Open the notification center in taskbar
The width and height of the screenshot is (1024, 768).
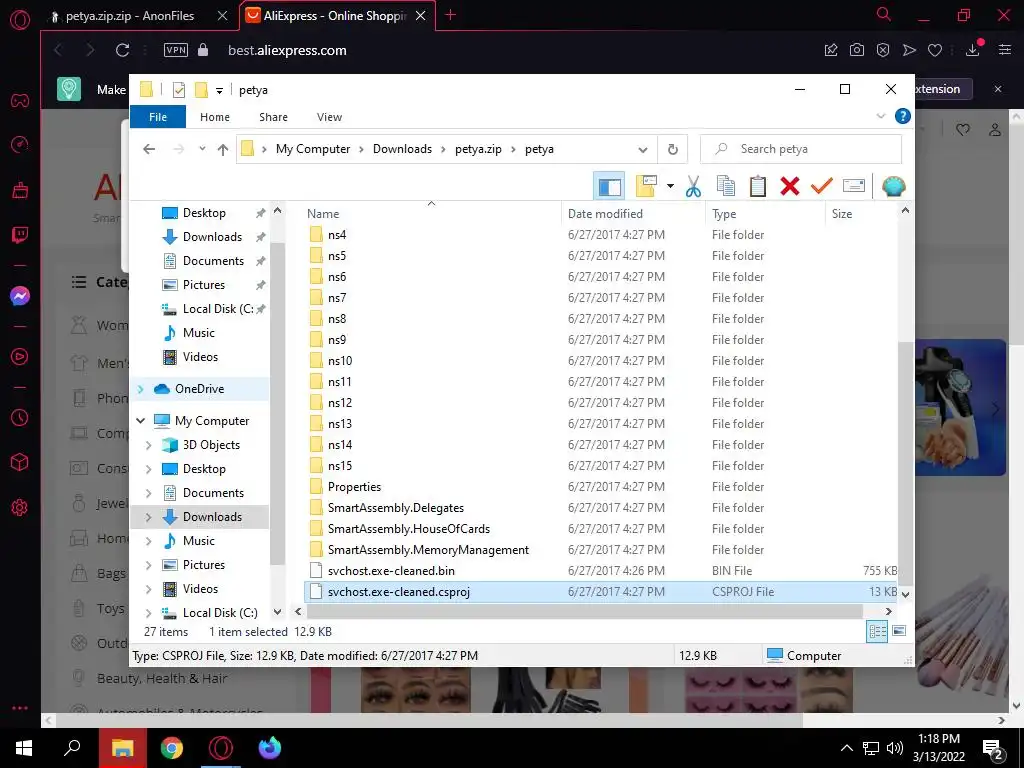tap(993, 750)
